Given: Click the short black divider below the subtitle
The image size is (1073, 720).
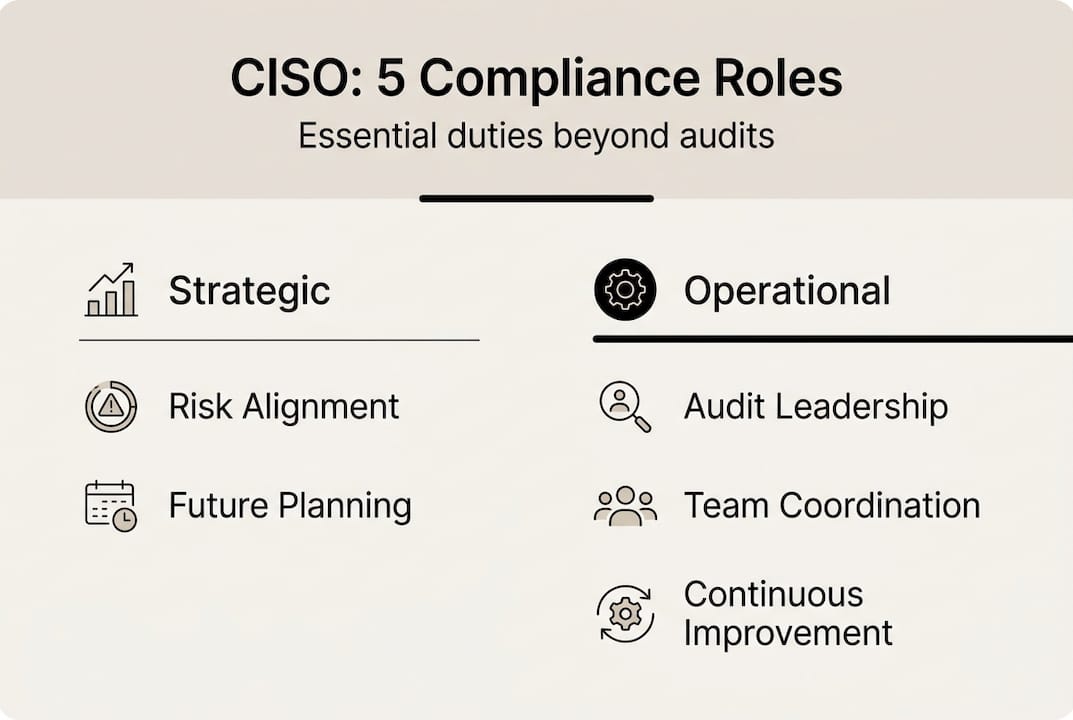Looking at the screenshot, I should (536, 198).
